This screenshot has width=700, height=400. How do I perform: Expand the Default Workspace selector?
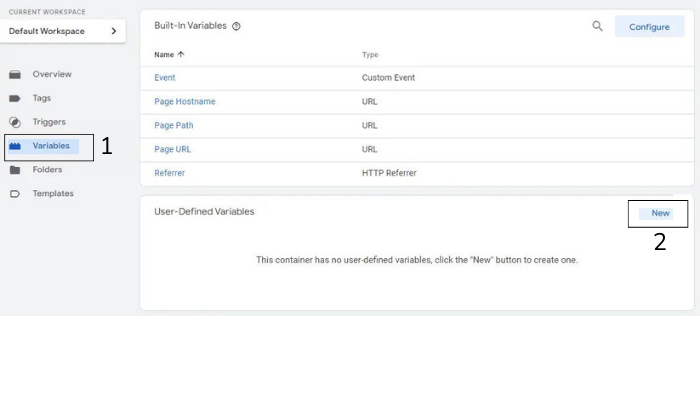tap(64, 31)
